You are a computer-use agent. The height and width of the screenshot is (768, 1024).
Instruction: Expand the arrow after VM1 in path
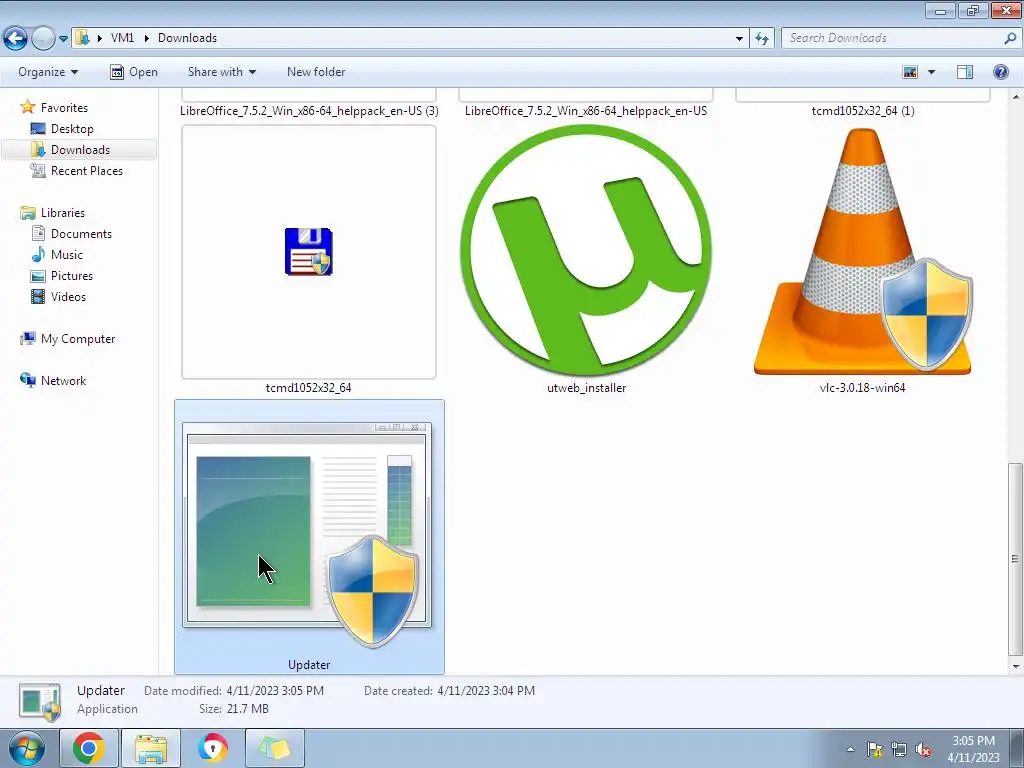click(146, 38)
